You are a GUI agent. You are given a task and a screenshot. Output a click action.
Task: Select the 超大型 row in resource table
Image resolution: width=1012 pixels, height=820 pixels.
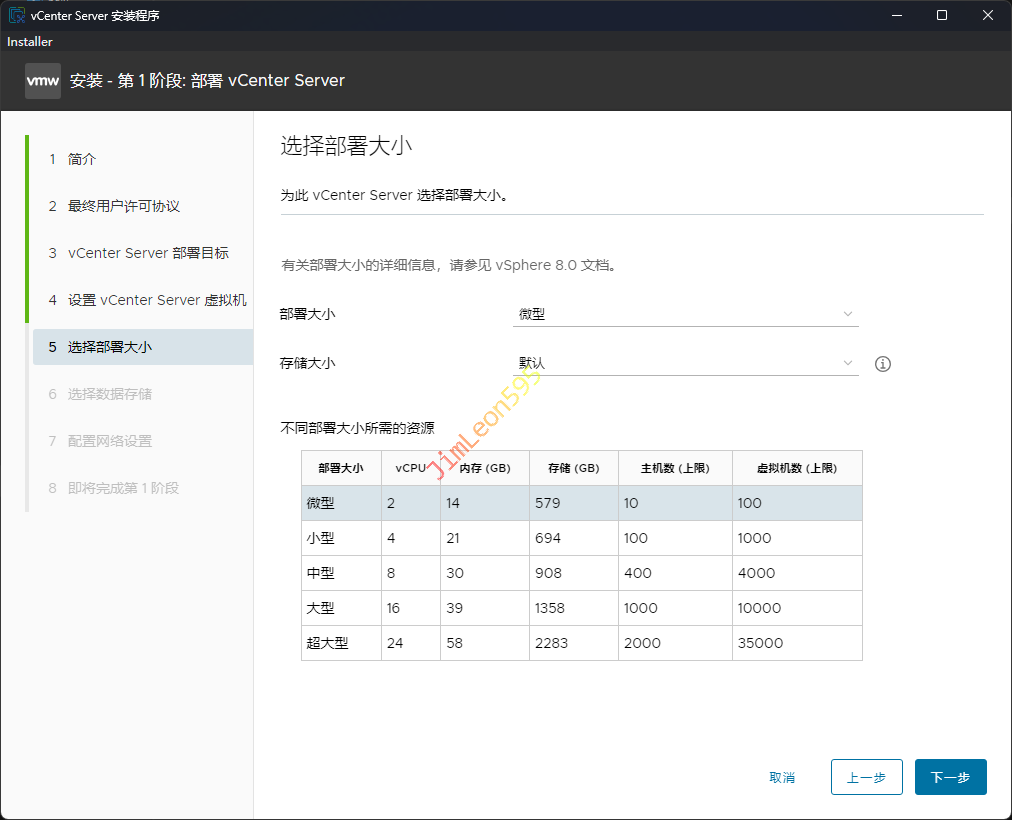tap(581, 643)
